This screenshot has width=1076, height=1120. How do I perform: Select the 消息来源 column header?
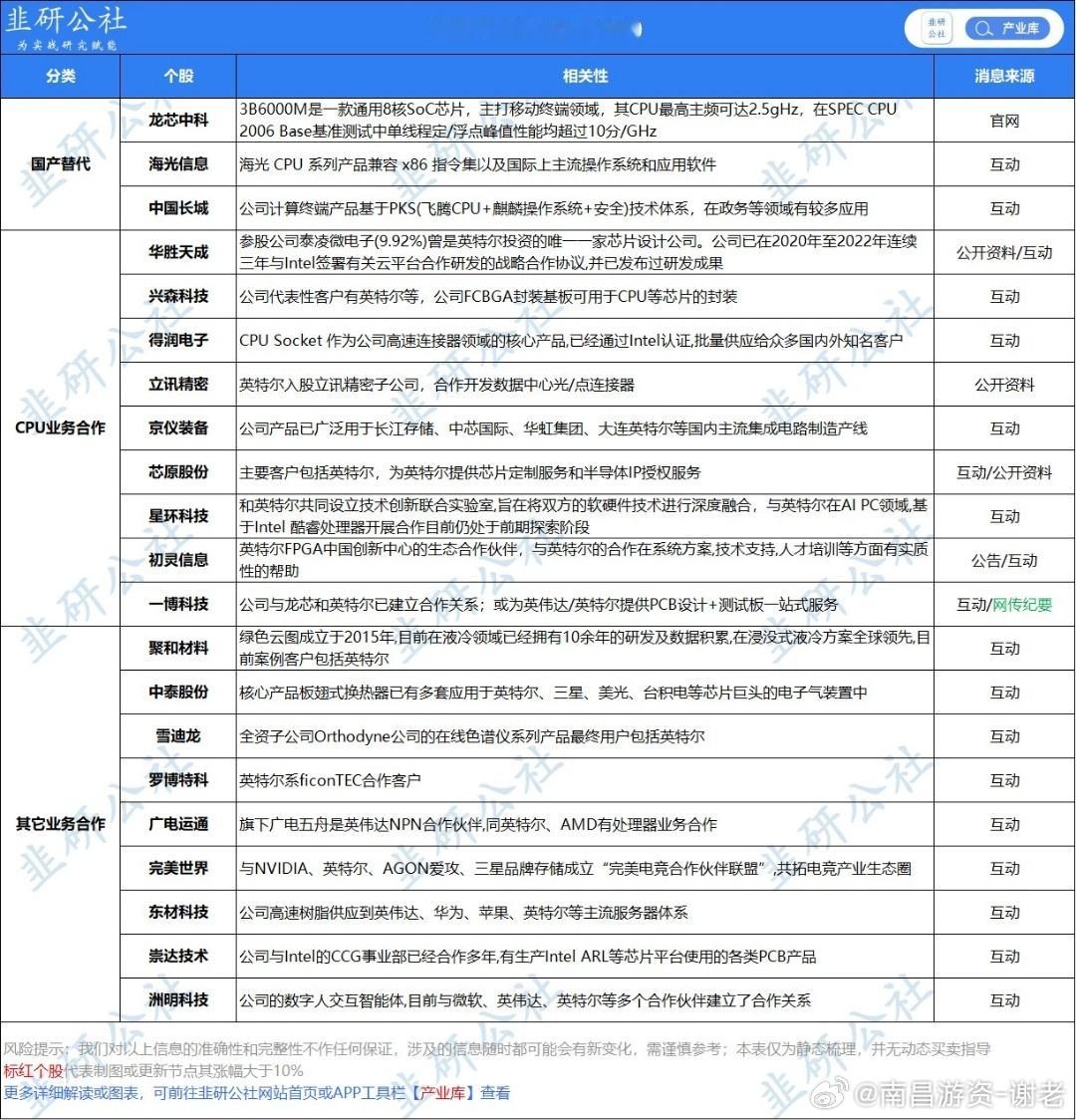click(x=1004, y=76)
